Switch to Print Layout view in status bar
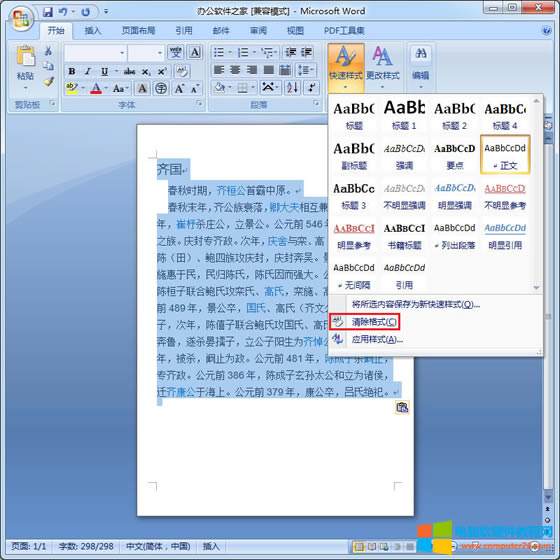Image resolution: width=560 pixels, height=560 pixels. pyautogui.click(x=359, y=546)
